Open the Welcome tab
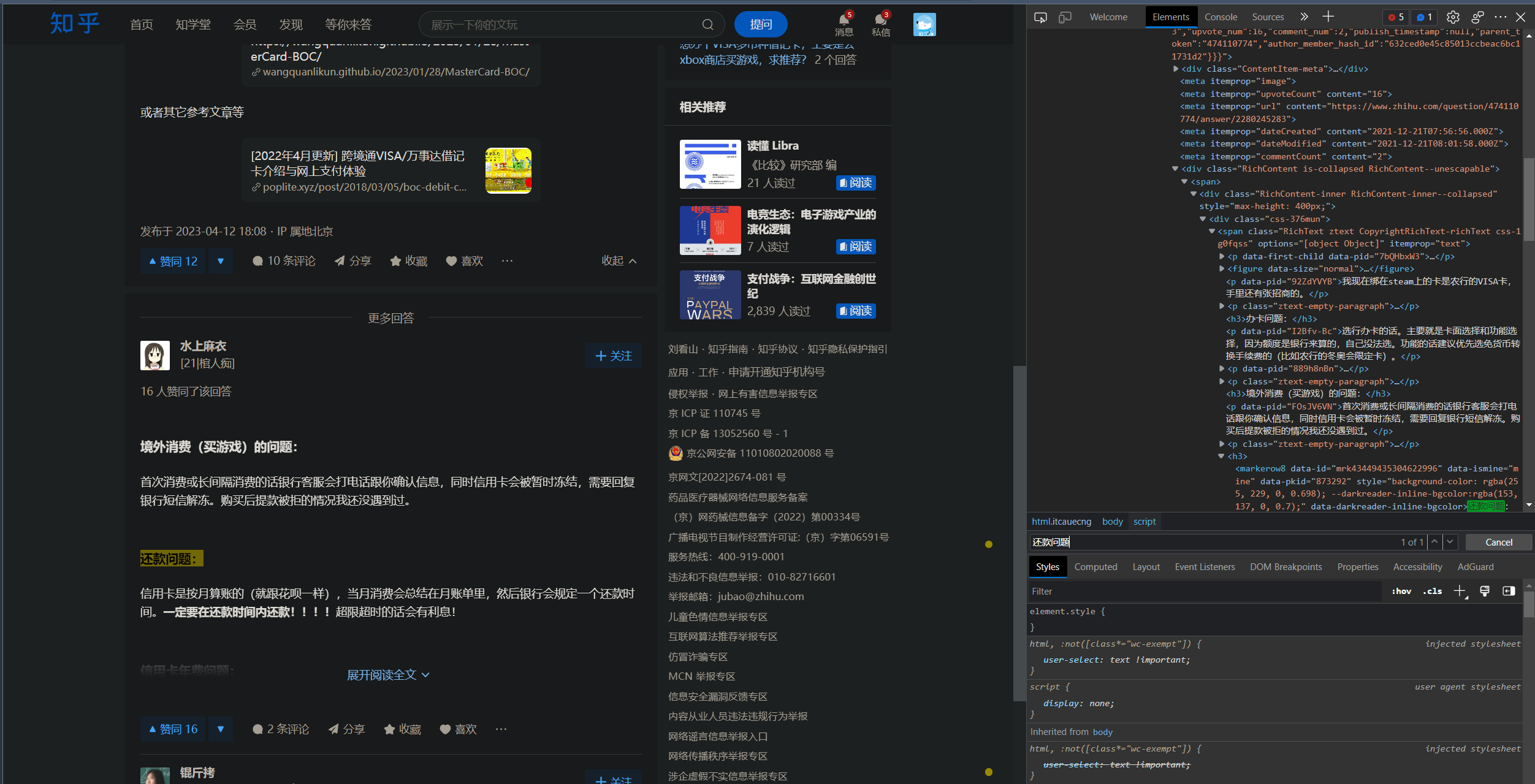The image size is (1535, 784). (x=1108, y=17)
